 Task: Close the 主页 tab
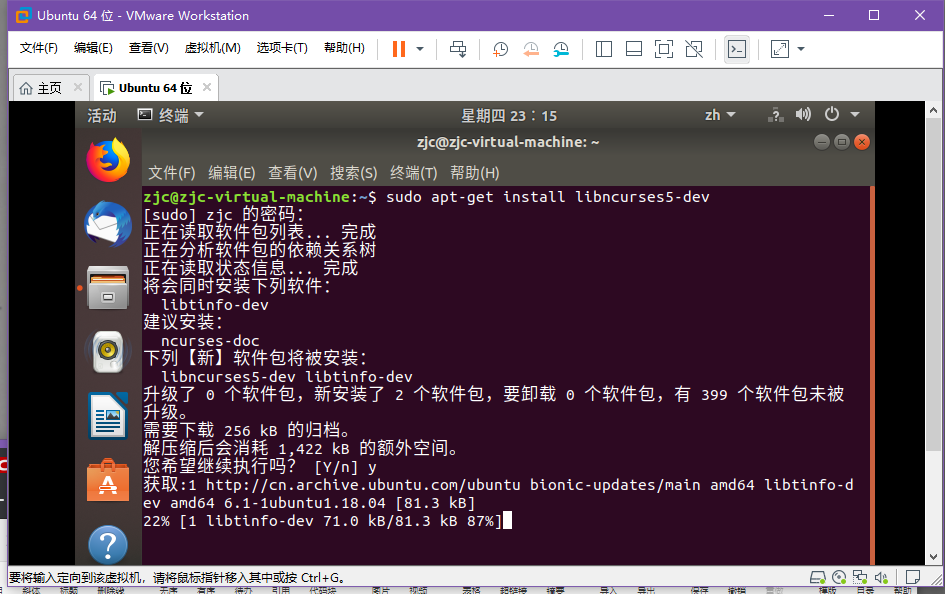[78, 87]
